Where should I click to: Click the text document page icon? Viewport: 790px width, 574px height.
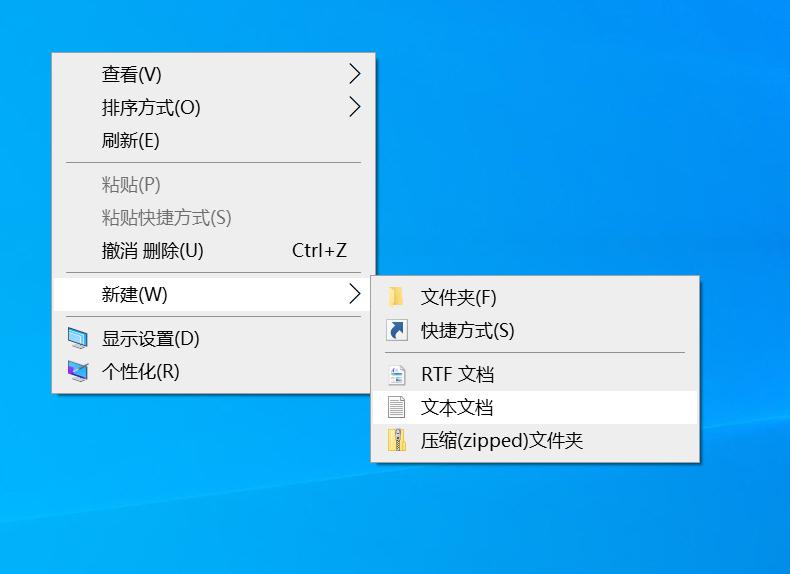(396, 407)
